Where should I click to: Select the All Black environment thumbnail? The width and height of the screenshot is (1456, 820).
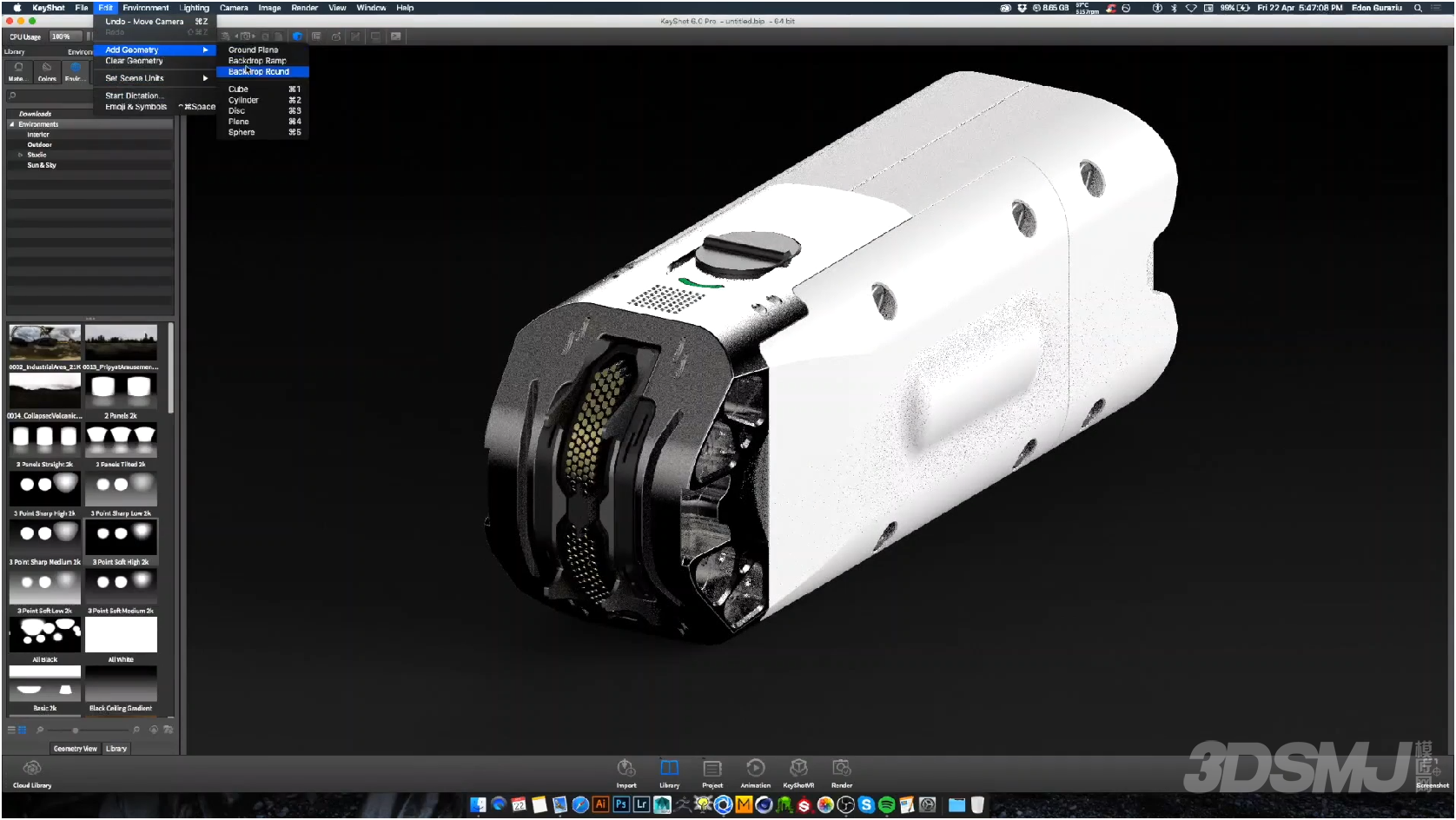pyautogui.click(x=44, y=635)
